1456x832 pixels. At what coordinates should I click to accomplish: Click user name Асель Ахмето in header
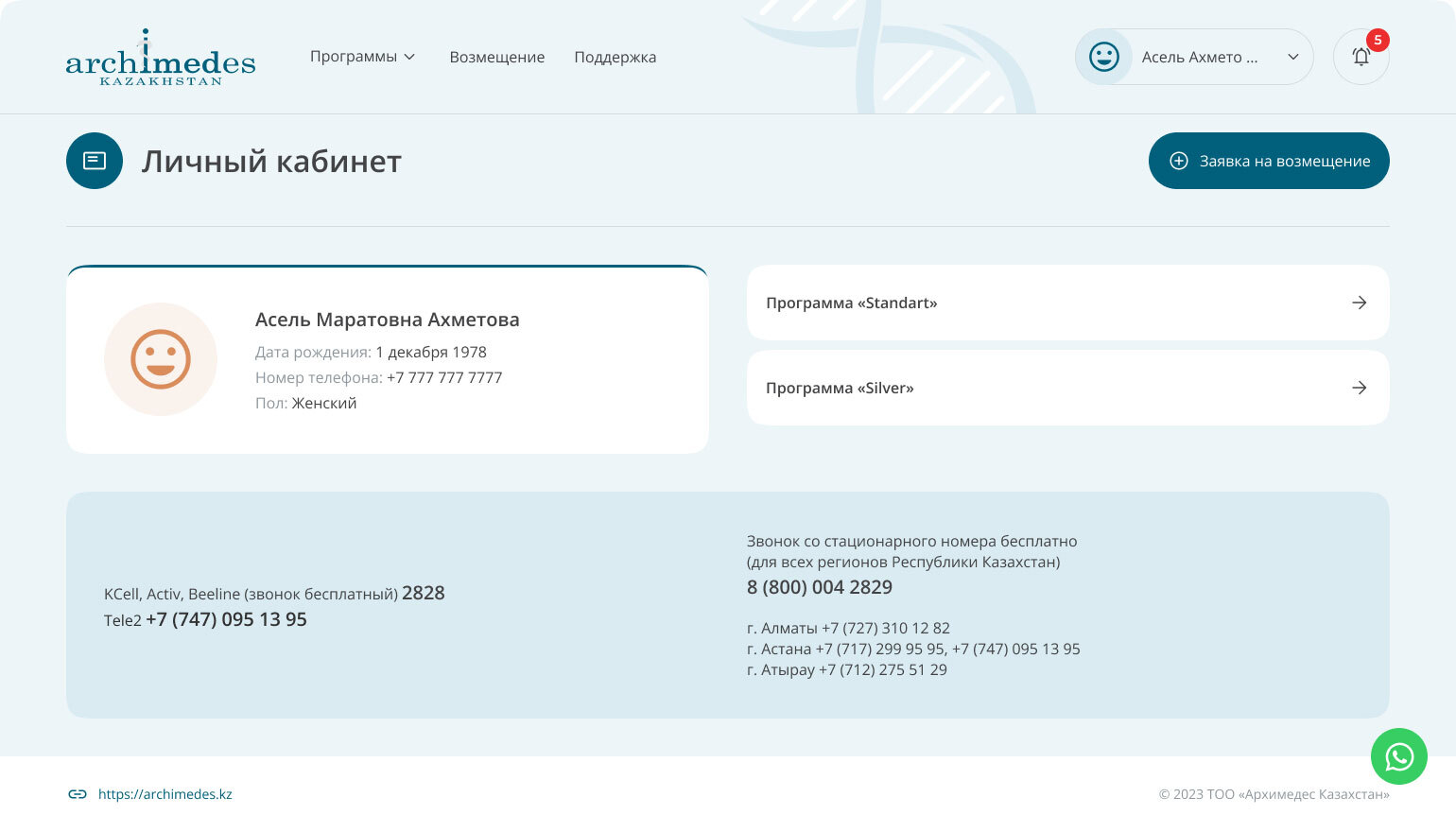(x=1200, y=57)
